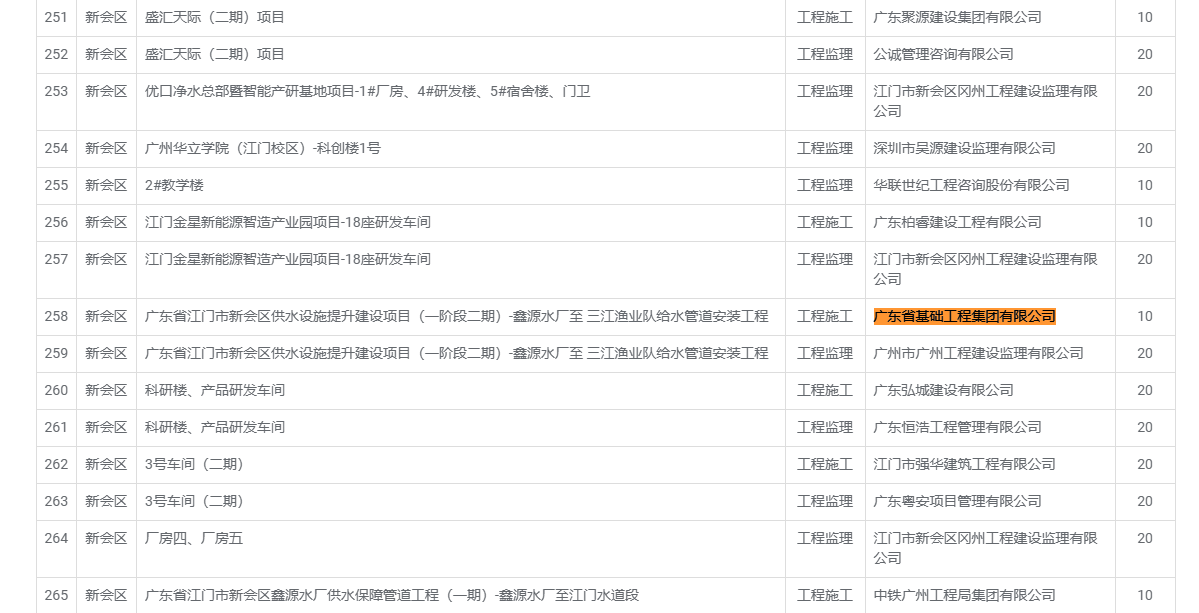Select row number 255
The width and height of the screenshot is (1199, 613).
pos(56,185)
